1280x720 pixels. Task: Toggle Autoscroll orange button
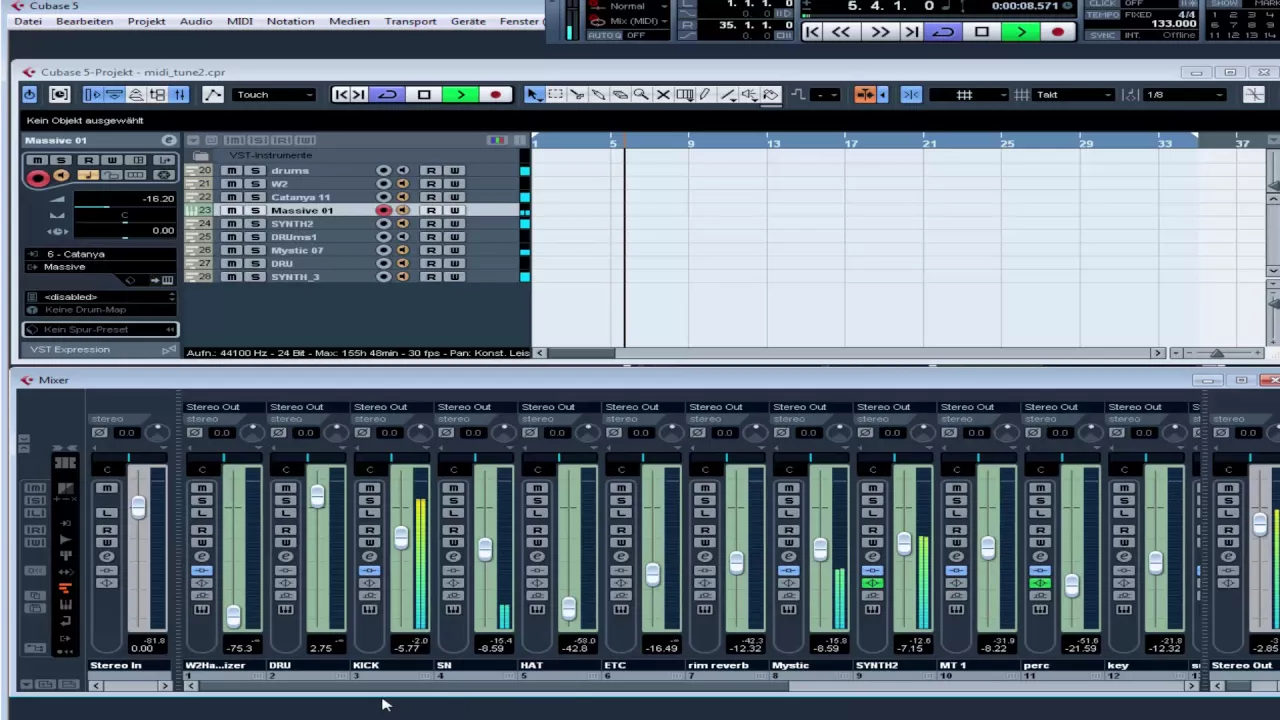point(866,94)
